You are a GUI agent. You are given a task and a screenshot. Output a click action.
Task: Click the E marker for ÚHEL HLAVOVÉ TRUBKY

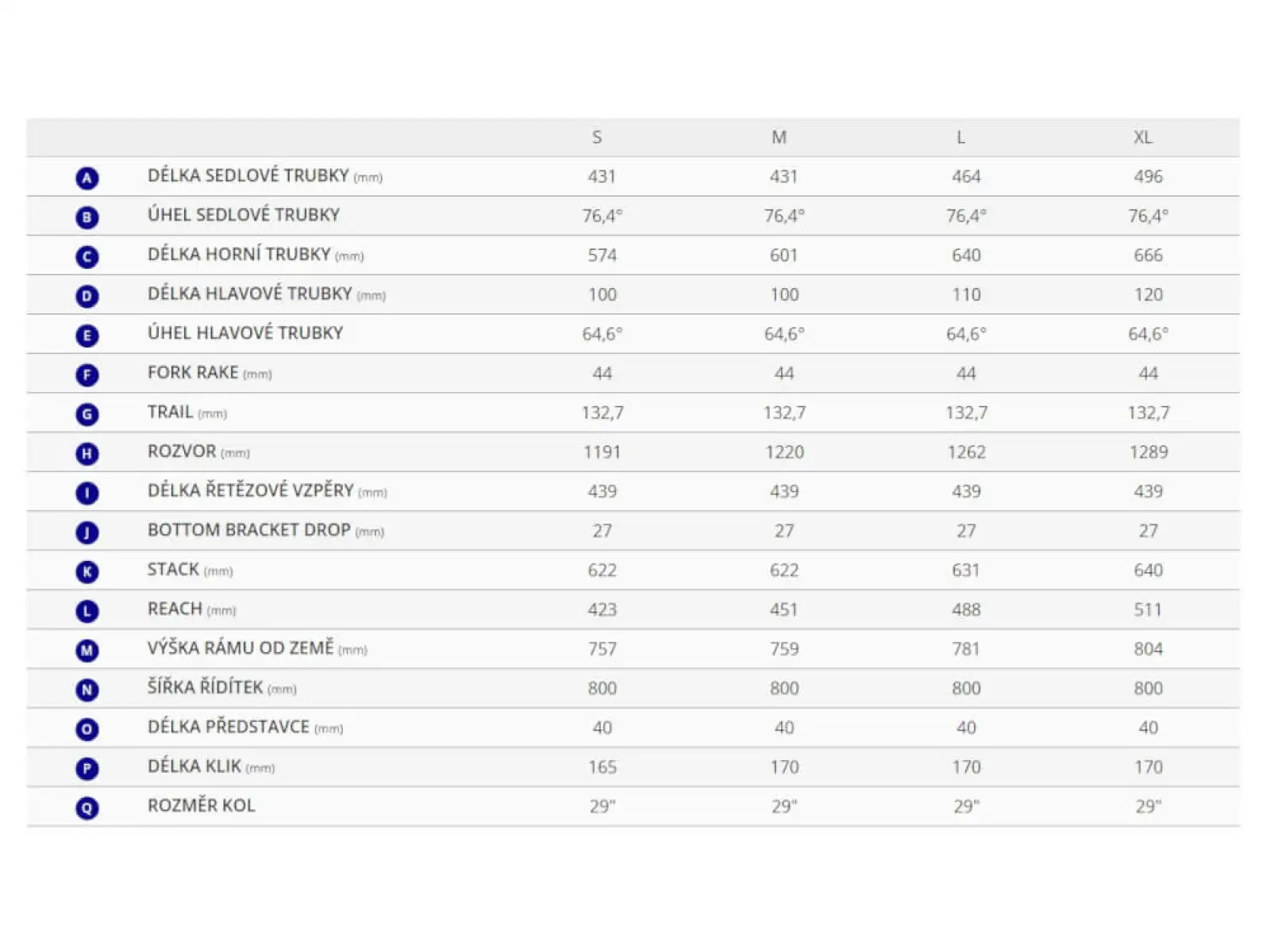point(87,336)
